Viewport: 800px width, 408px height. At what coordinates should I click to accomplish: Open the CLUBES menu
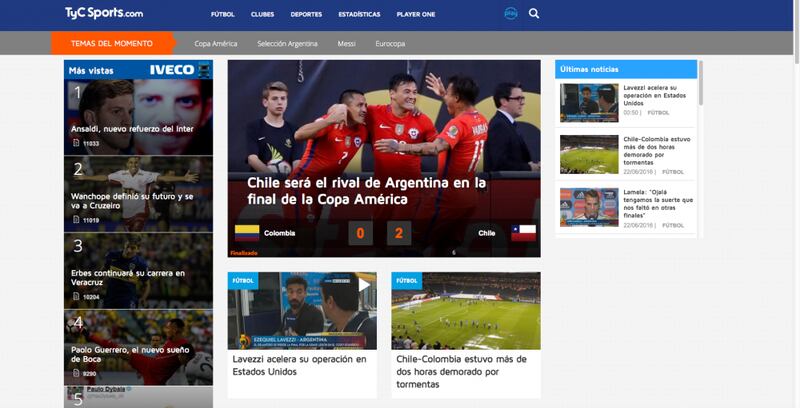263,14
